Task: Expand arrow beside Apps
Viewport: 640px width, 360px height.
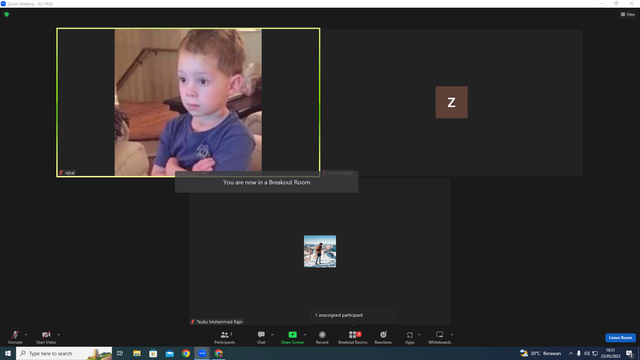Action: click(x=419, y=335)
